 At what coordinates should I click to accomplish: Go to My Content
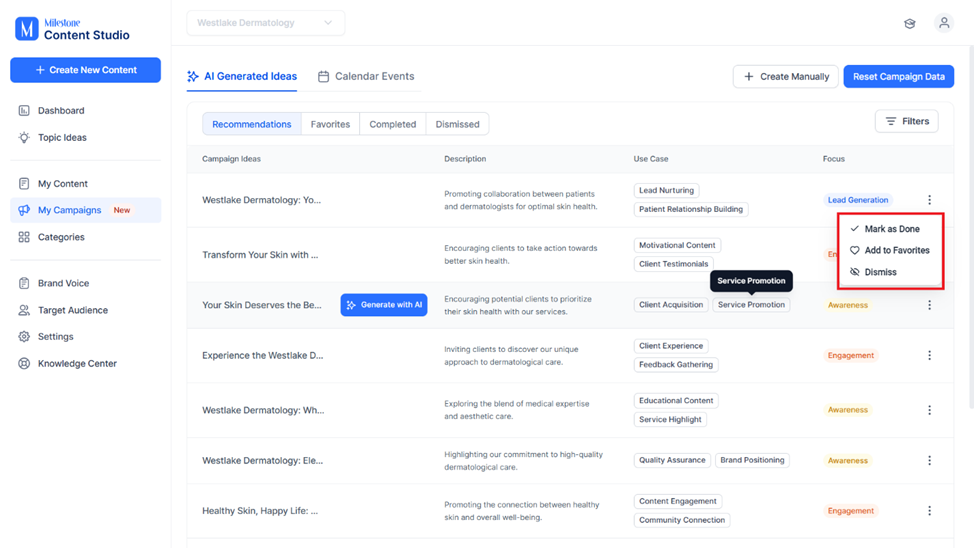(x=63, y=184)
